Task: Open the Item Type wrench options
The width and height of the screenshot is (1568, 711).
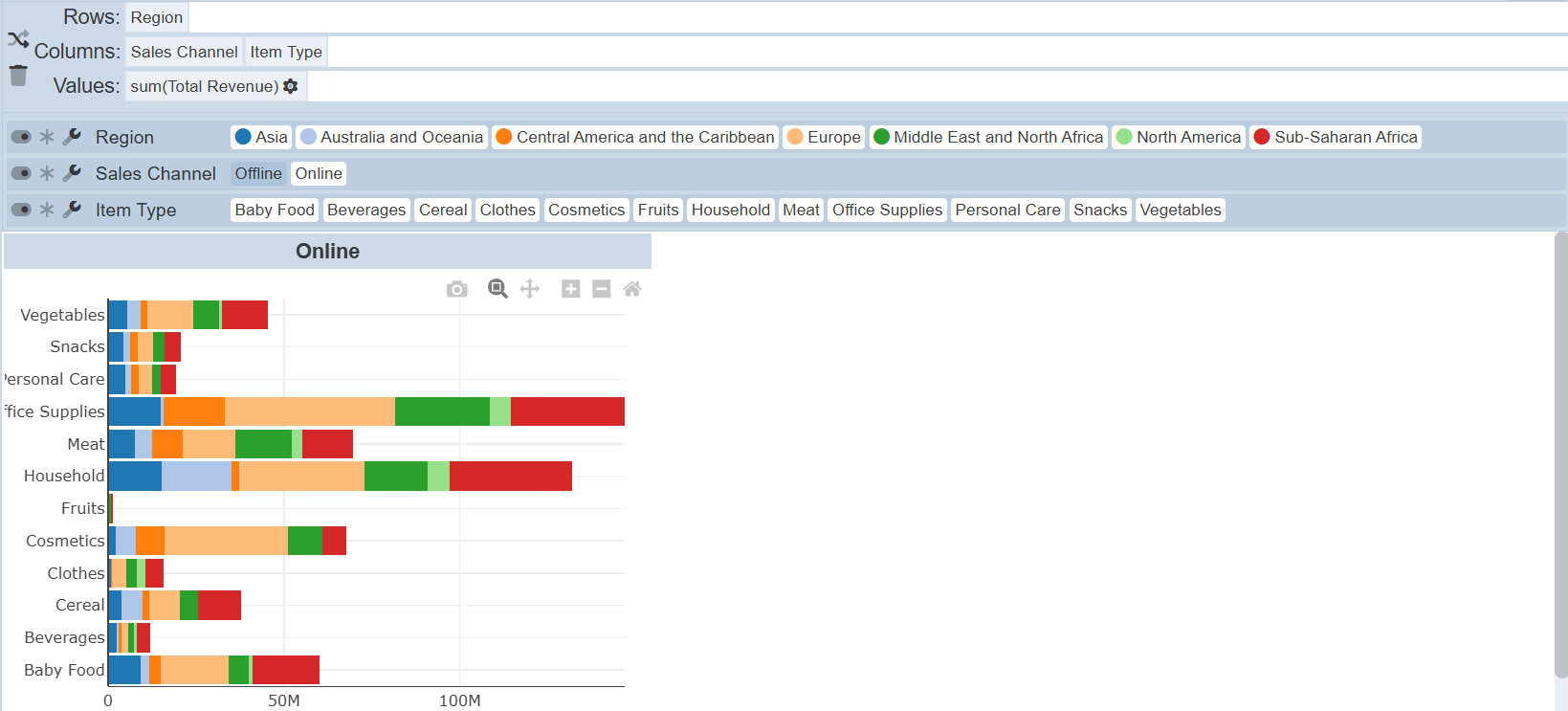Action: point(72,210)
